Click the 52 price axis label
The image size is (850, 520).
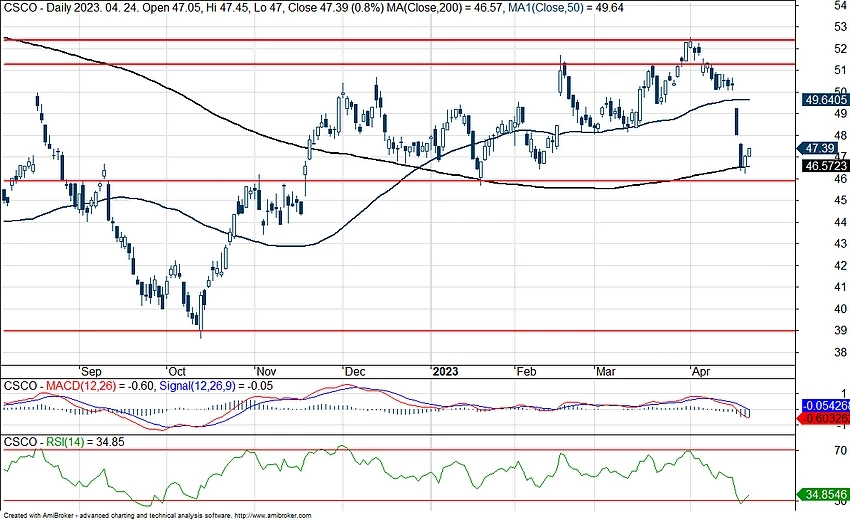pos(840,48)
